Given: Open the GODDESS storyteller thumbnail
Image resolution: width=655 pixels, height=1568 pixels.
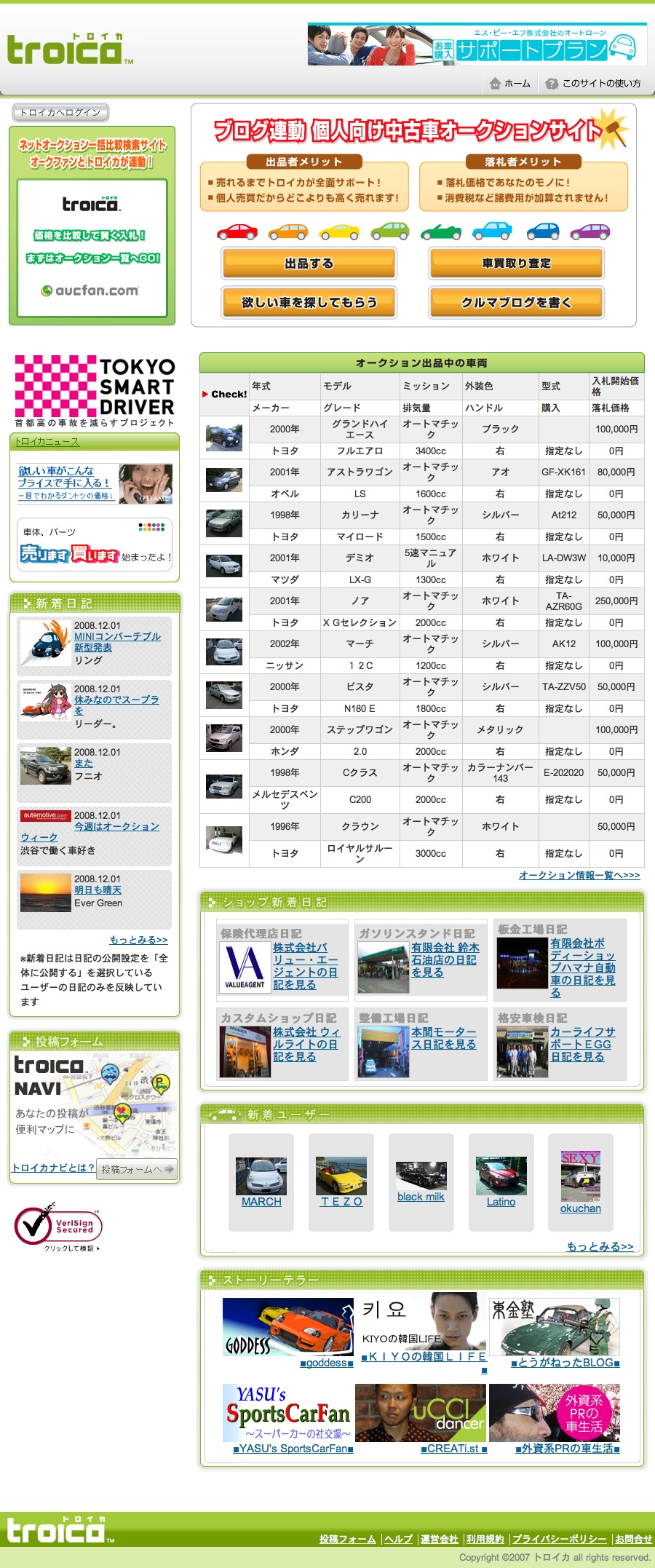Looking at the screenshot, I should click(288, 1327).
